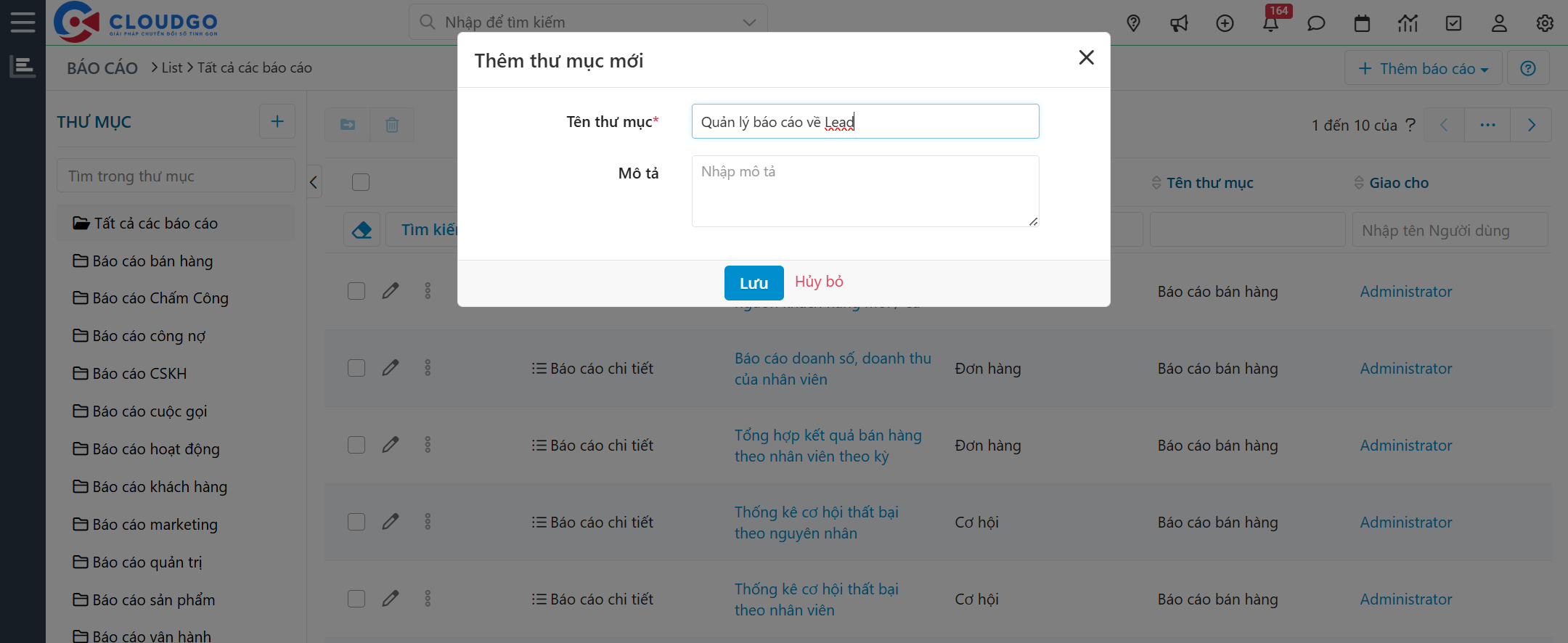This screenshot has width=1568, height=643.
Task: Check the row for 'Báo cáo doanh số, doanh thu'
Action: (x=356, y=368)
